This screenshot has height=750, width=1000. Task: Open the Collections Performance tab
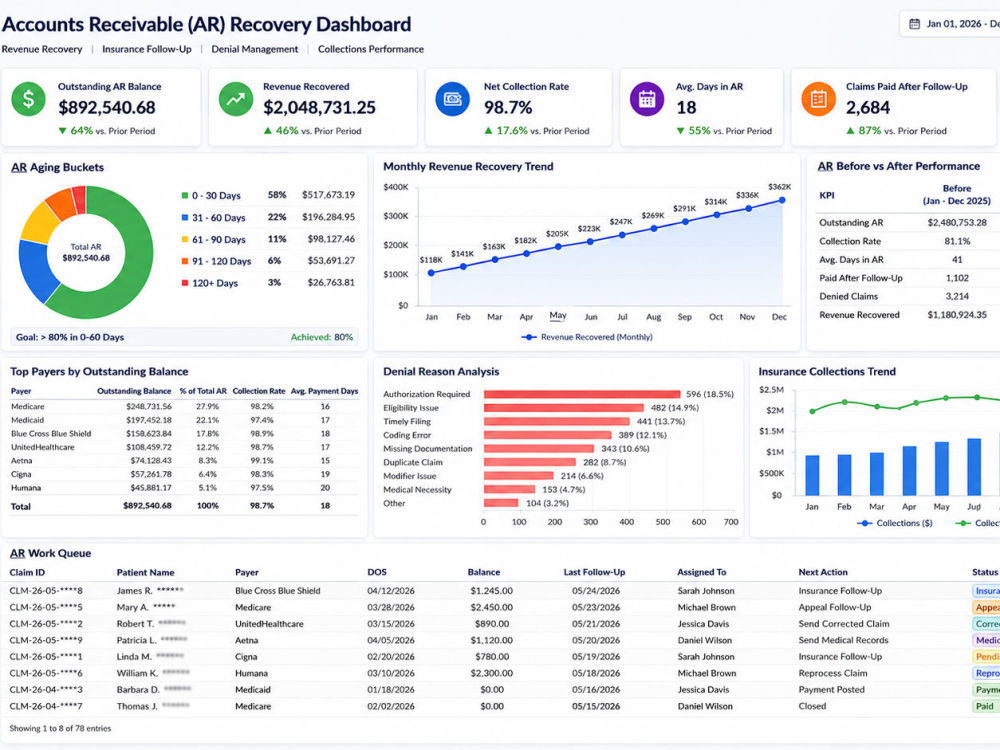371,49
